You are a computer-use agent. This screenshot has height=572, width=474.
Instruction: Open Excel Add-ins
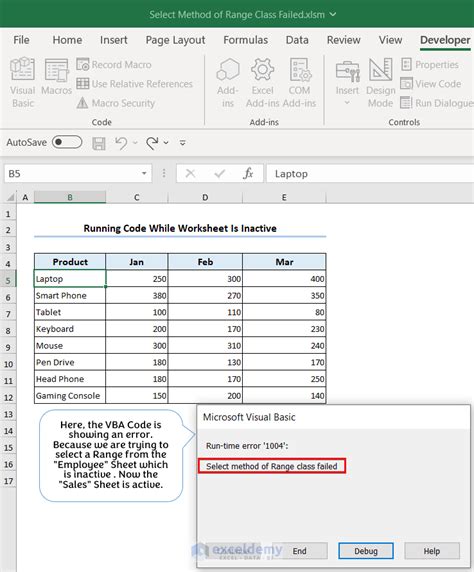tap(262, 82)
